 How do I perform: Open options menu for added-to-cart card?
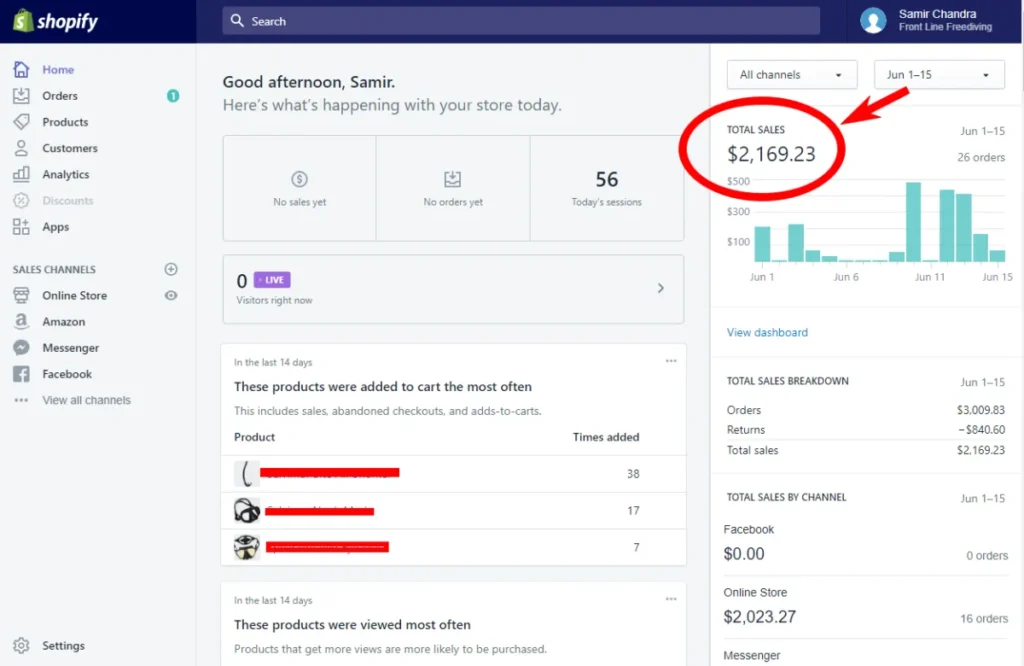[671, 361]
